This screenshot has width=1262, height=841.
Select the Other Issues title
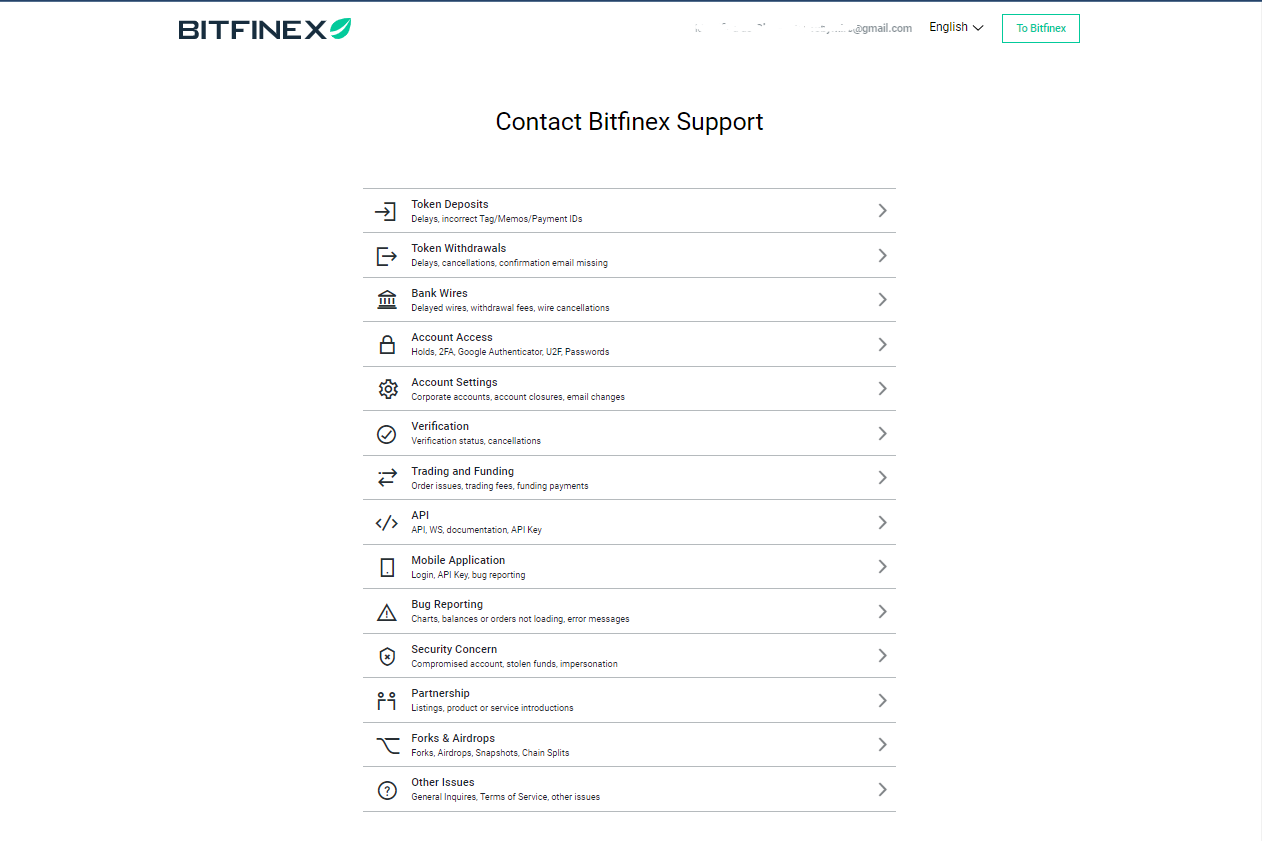(x=443, y=782)
